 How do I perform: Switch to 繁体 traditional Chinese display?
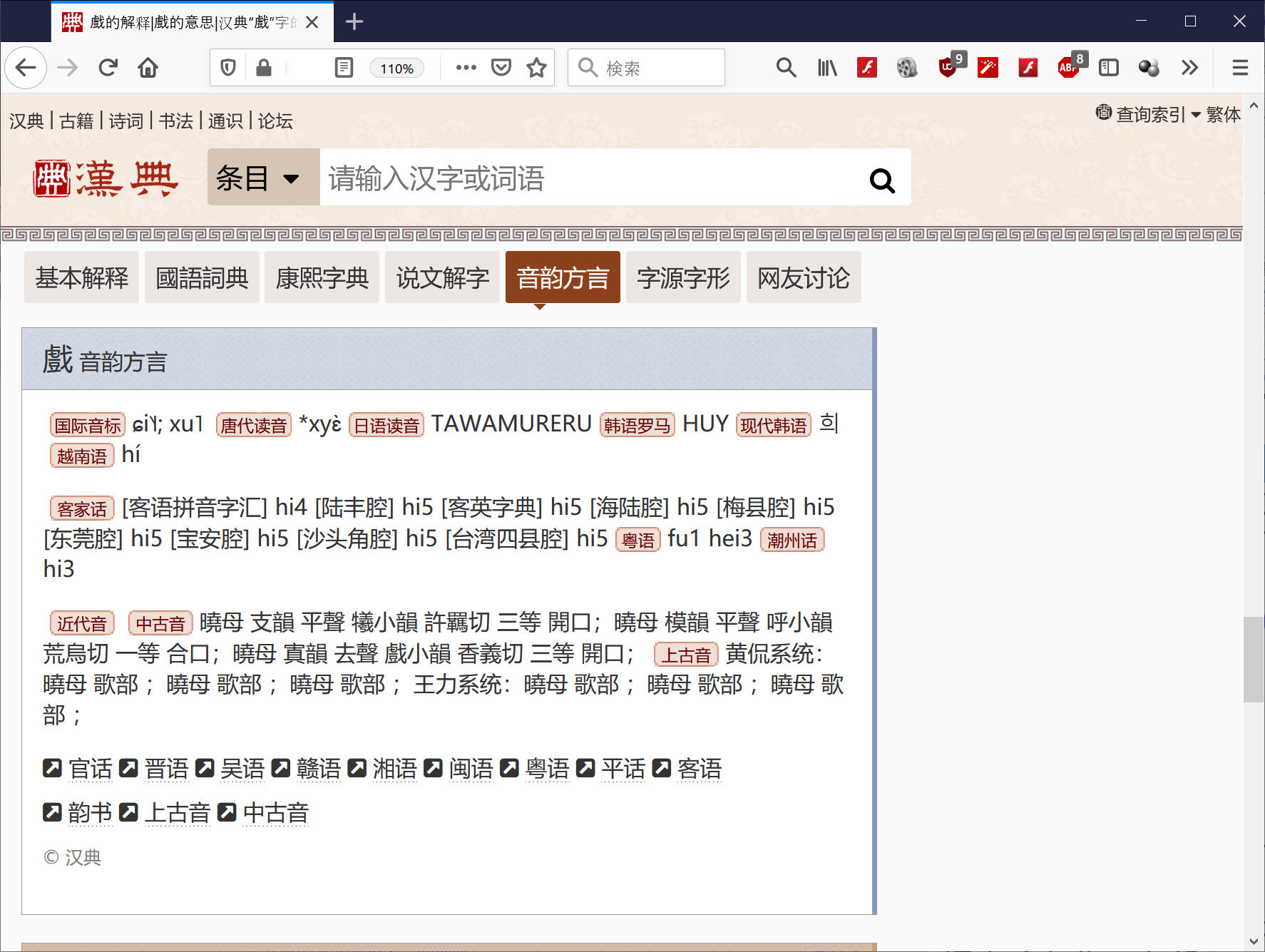[x=1223, y=114]
